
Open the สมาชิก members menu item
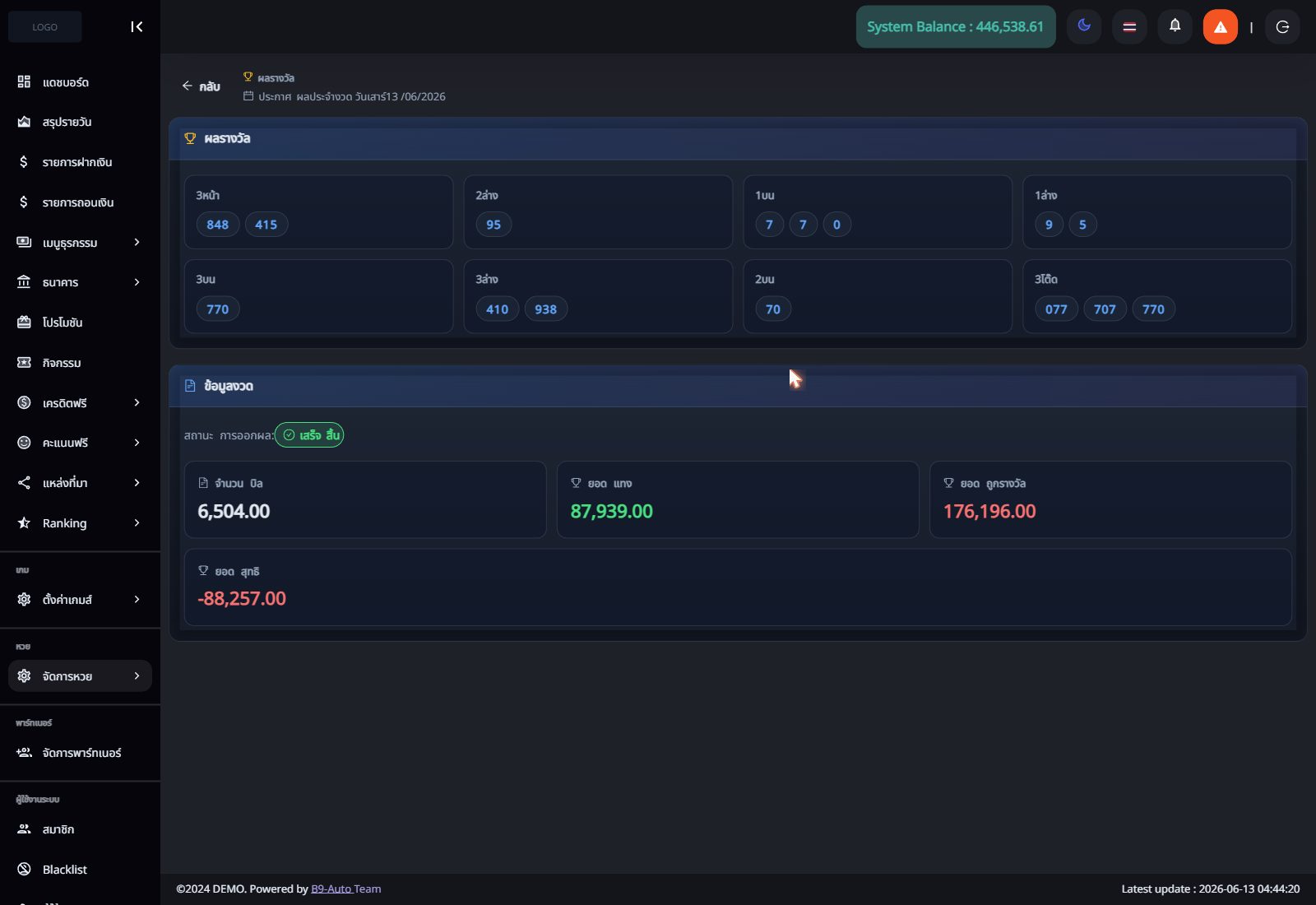click(x=80, y=829)
